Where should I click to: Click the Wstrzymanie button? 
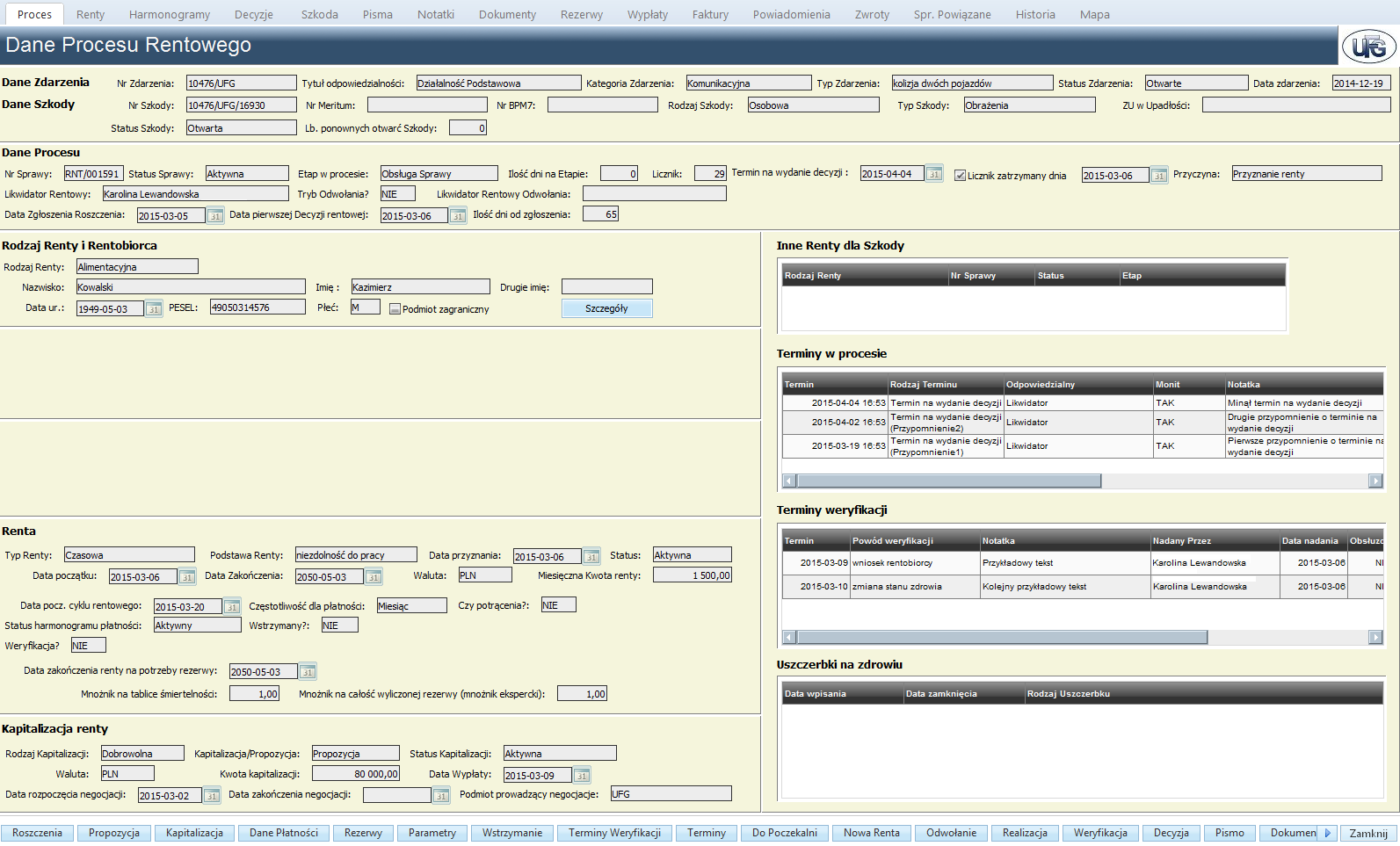(x=512, y=833)
